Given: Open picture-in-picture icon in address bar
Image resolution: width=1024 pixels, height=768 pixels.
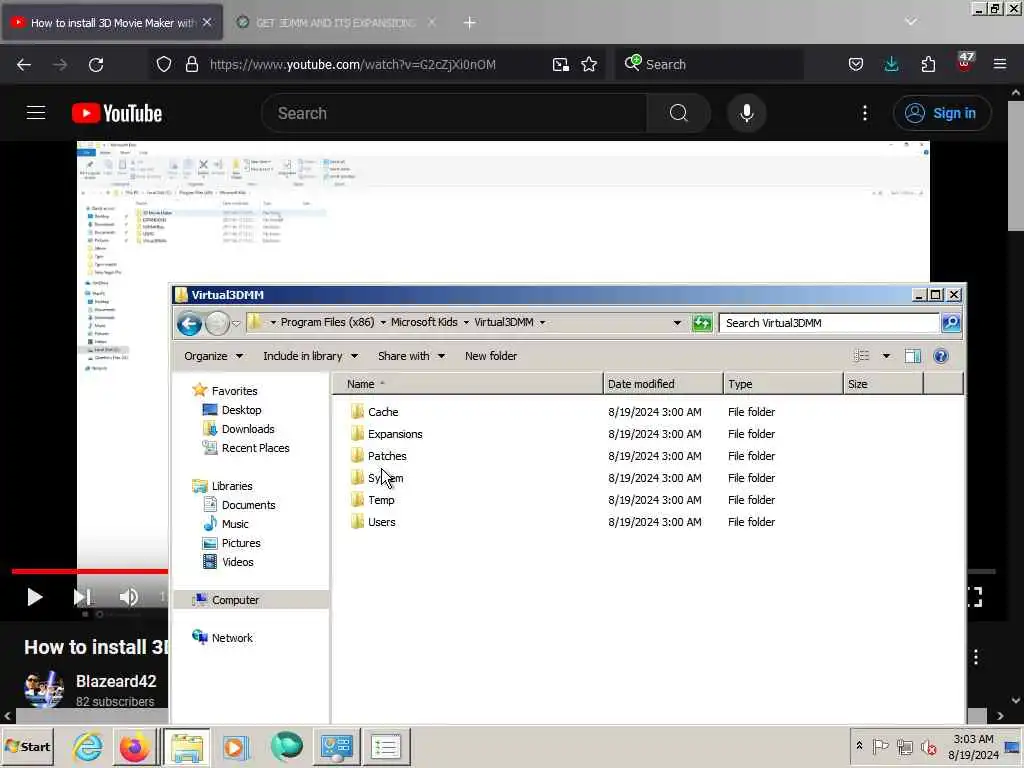Looking at the screenshot, I should [560, 64].
